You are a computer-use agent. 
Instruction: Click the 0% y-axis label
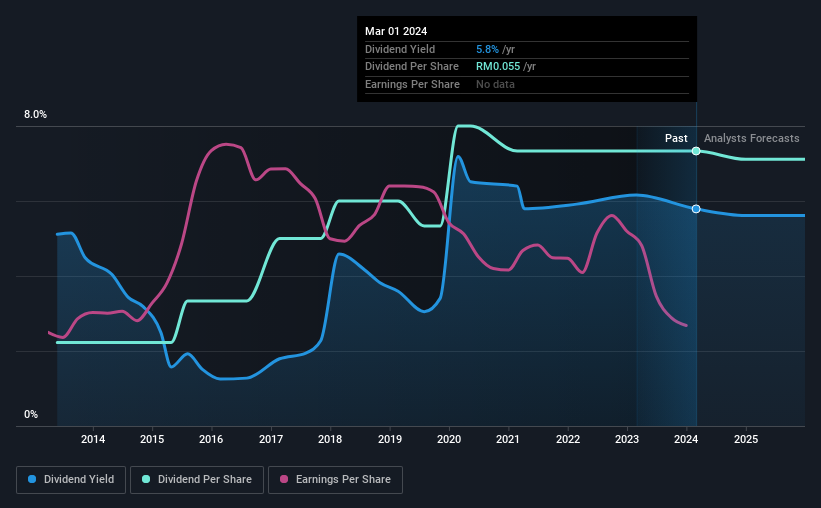(31, 414)
